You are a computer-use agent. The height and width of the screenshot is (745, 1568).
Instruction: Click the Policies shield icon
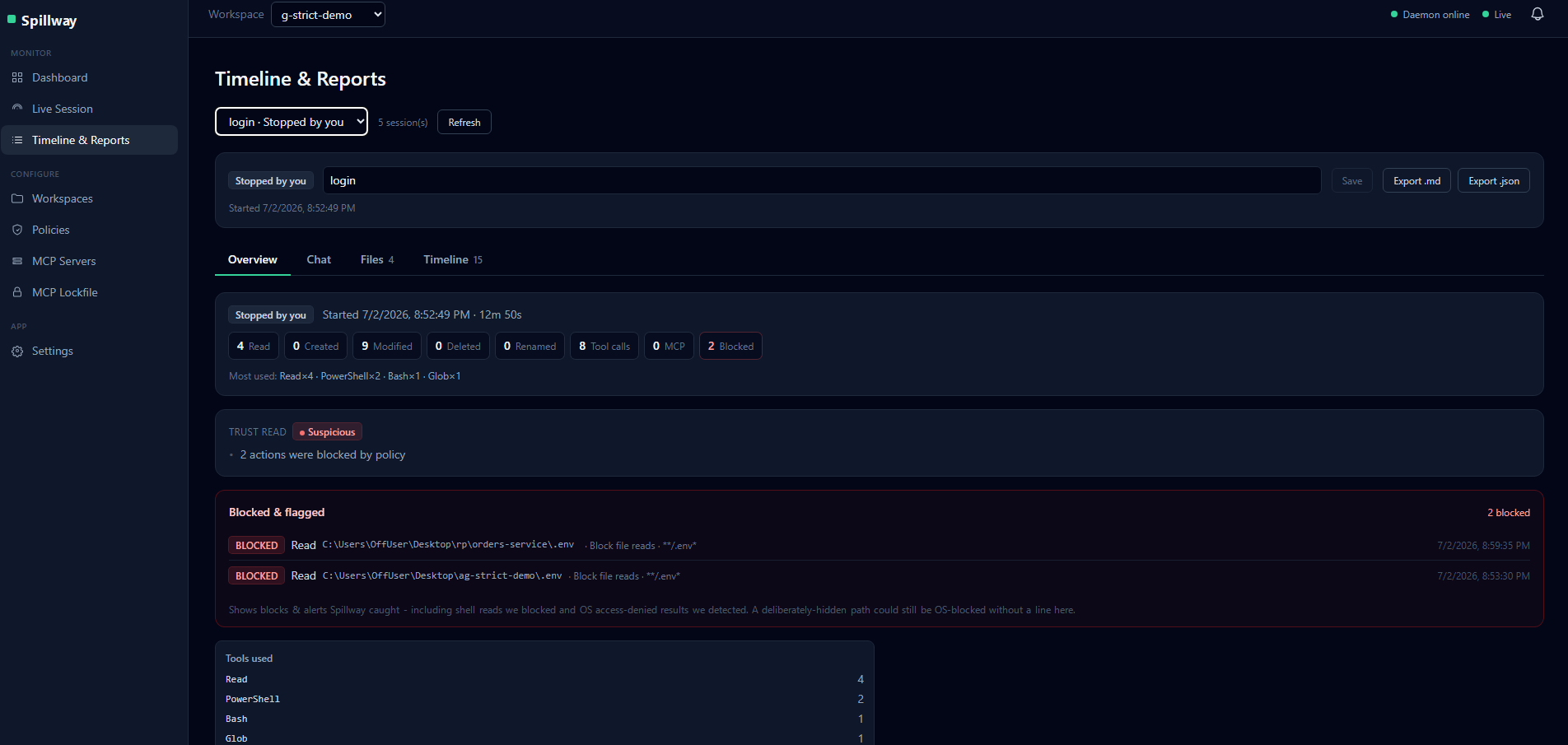(17, 230)
